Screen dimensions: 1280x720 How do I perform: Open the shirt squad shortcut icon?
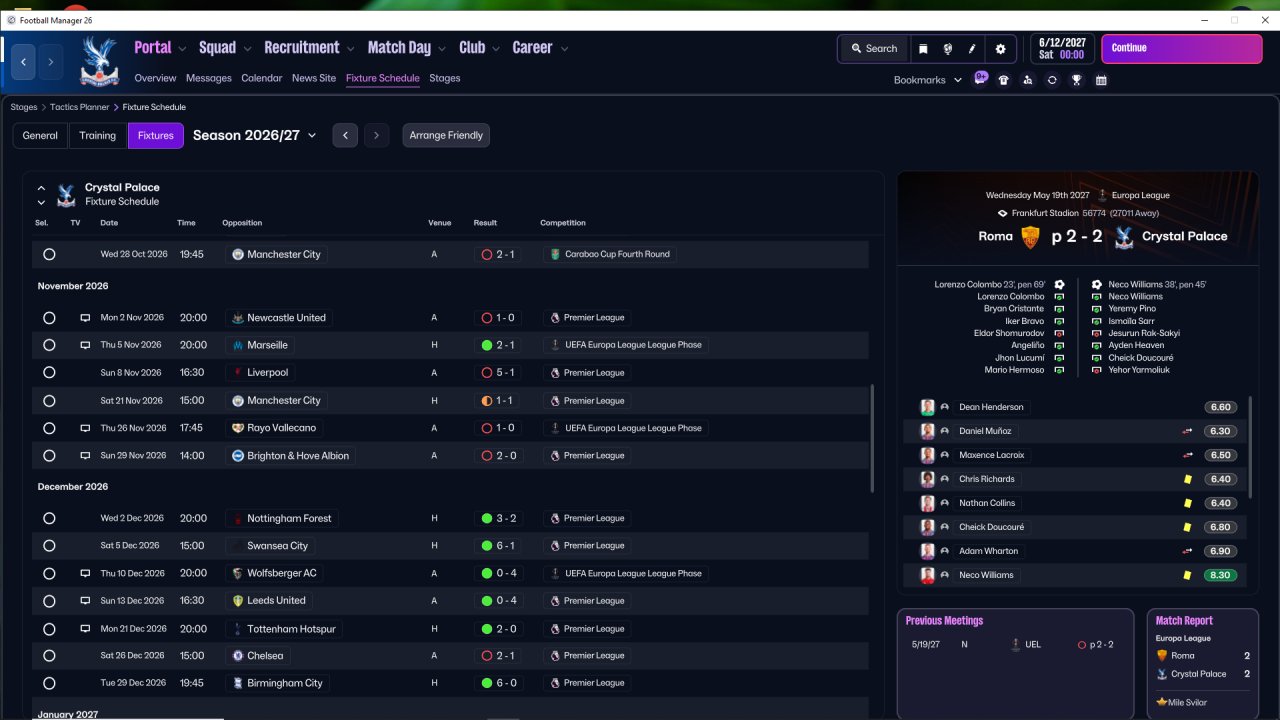point(1003,80)
